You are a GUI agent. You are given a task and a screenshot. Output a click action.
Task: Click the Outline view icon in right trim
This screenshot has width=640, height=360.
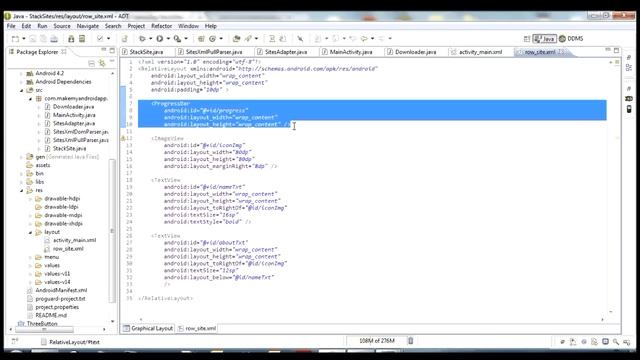click(x=629, y=67)
